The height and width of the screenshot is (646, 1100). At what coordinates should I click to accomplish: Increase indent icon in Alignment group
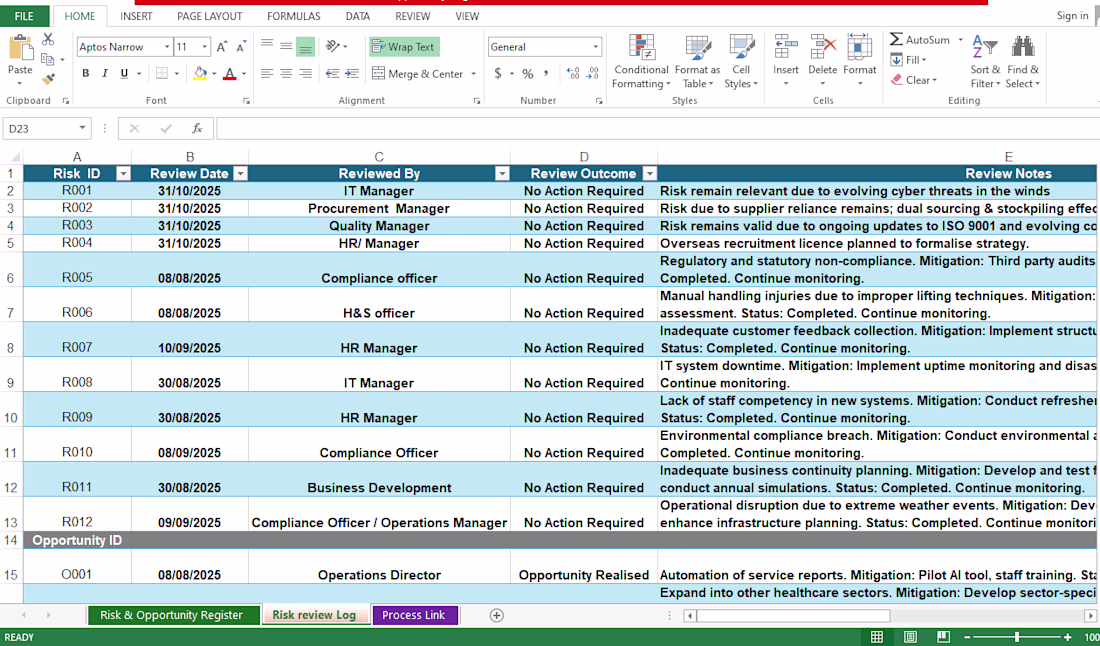click(x=352, y=73)
